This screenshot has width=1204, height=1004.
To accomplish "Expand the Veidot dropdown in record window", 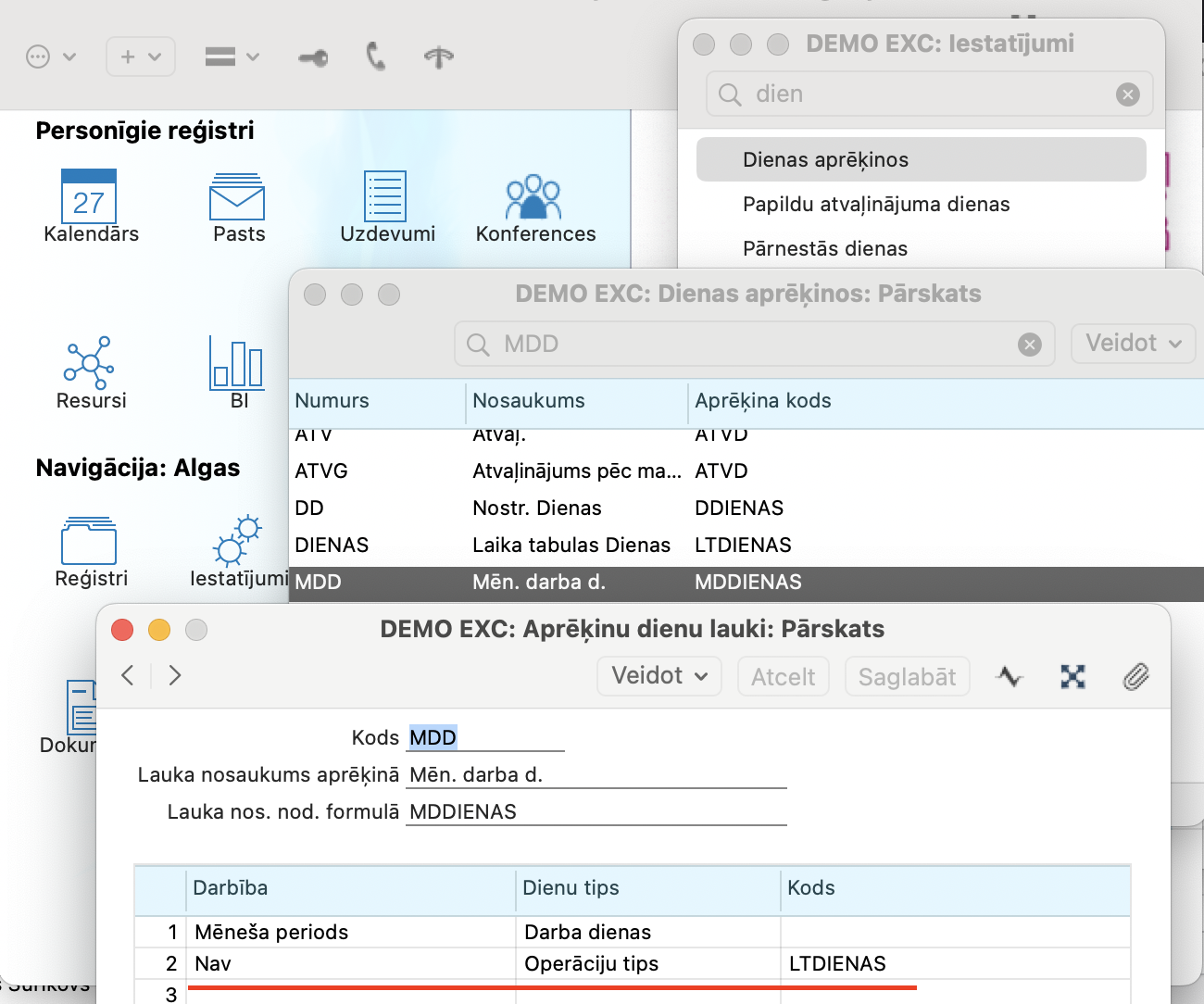I will click(x=658, y=676).
